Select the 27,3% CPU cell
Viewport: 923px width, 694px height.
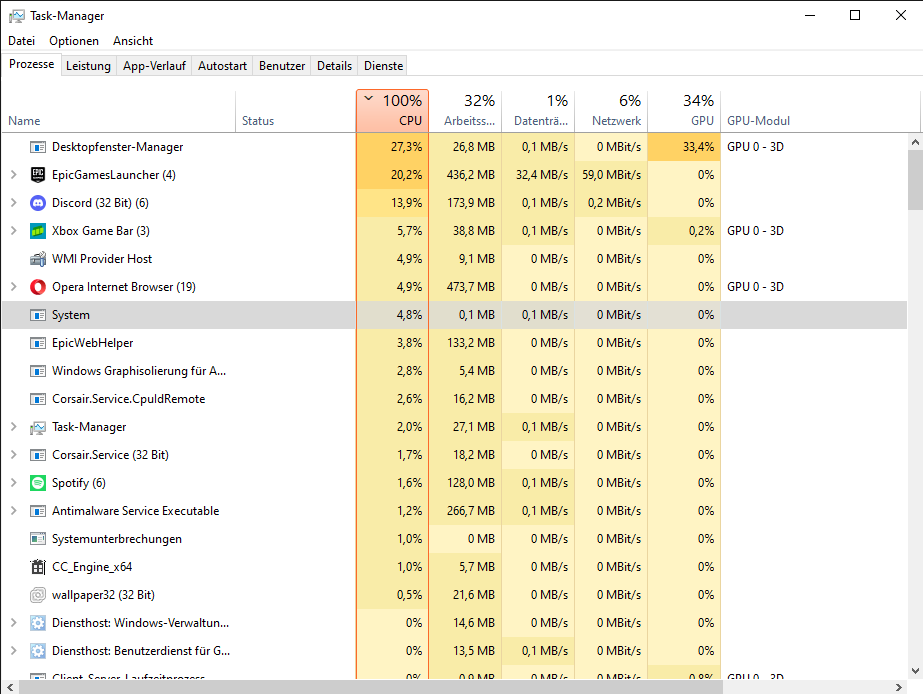392,147
